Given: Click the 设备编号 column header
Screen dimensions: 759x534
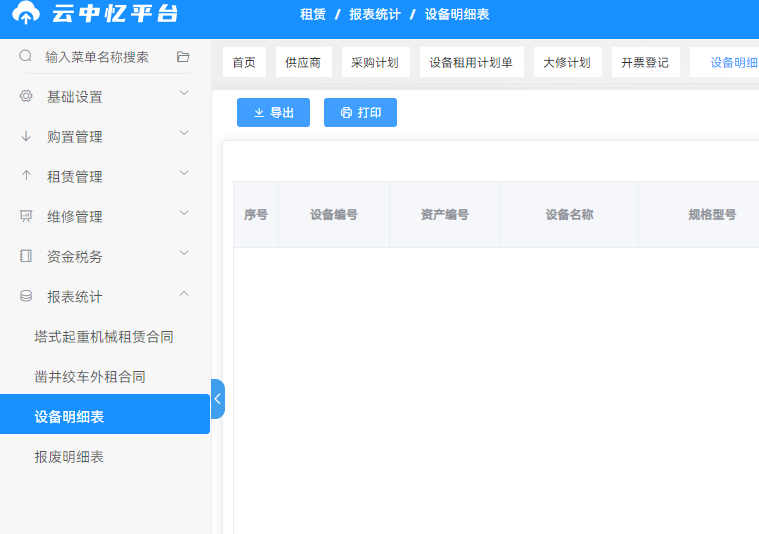Looking at the screenshot, I should (x=334, y=214).
